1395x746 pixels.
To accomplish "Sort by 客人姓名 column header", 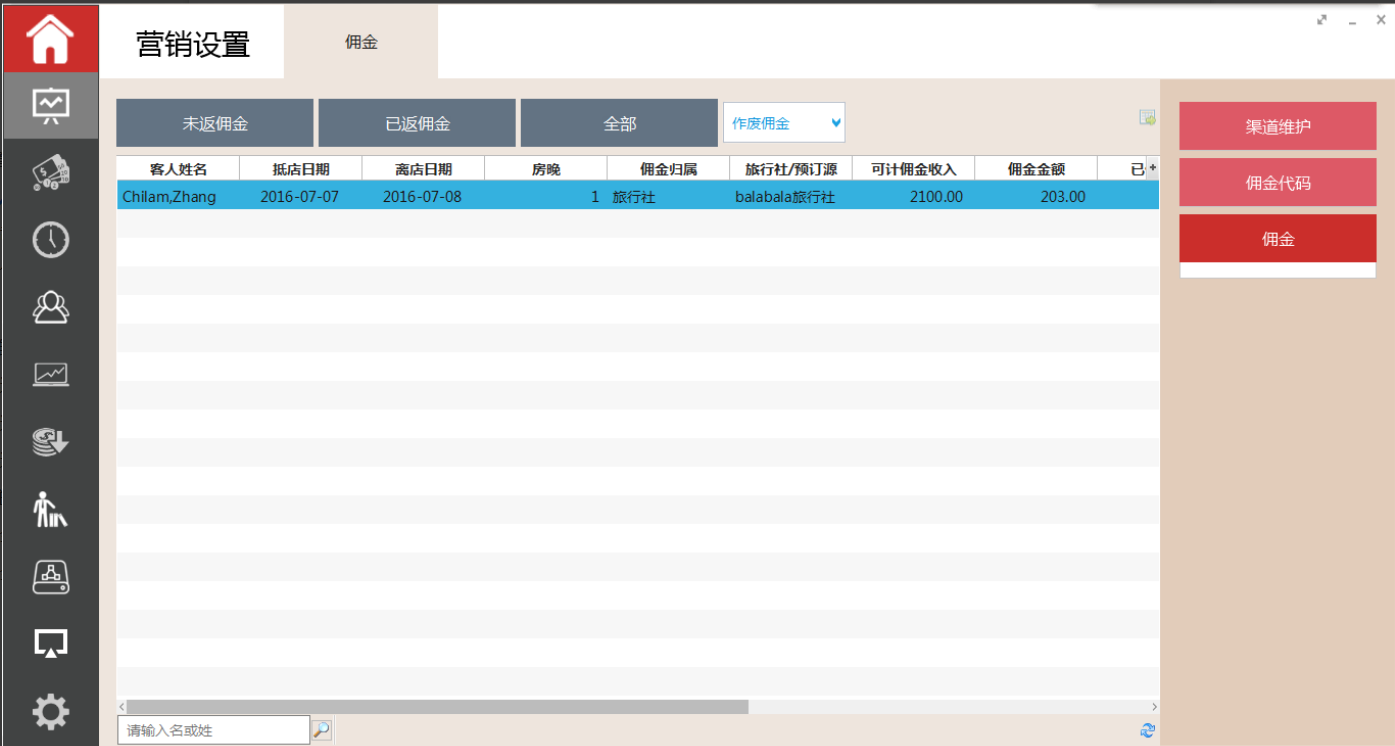I will [x=178, y=169].
